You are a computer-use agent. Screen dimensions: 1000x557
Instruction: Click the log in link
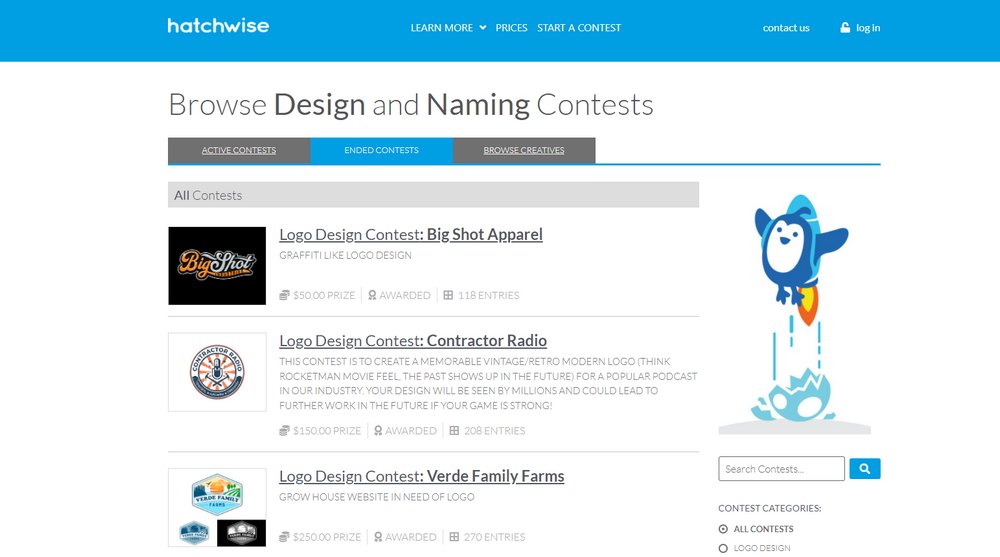pos(868,28)
